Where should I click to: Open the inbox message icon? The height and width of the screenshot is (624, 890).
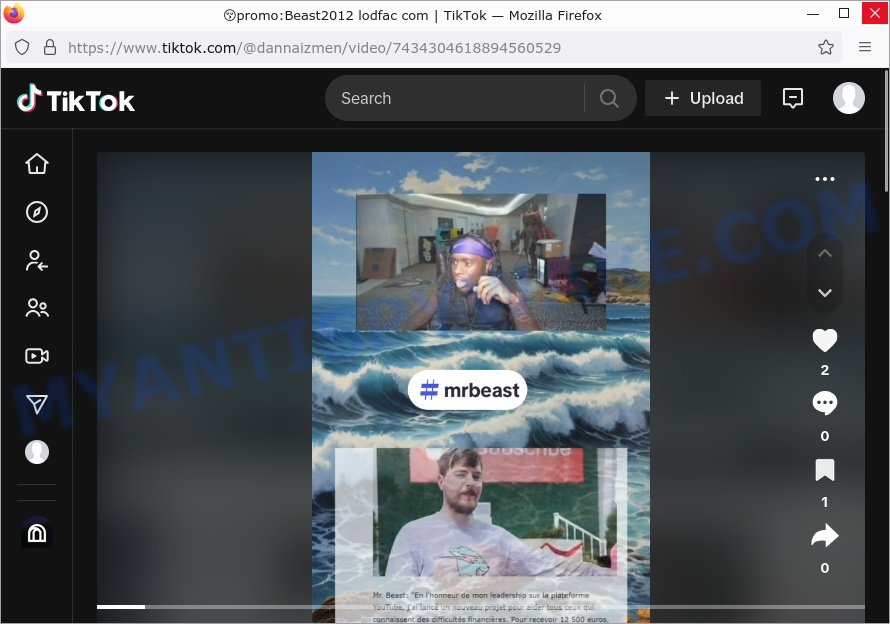click(x=792, y=98)
